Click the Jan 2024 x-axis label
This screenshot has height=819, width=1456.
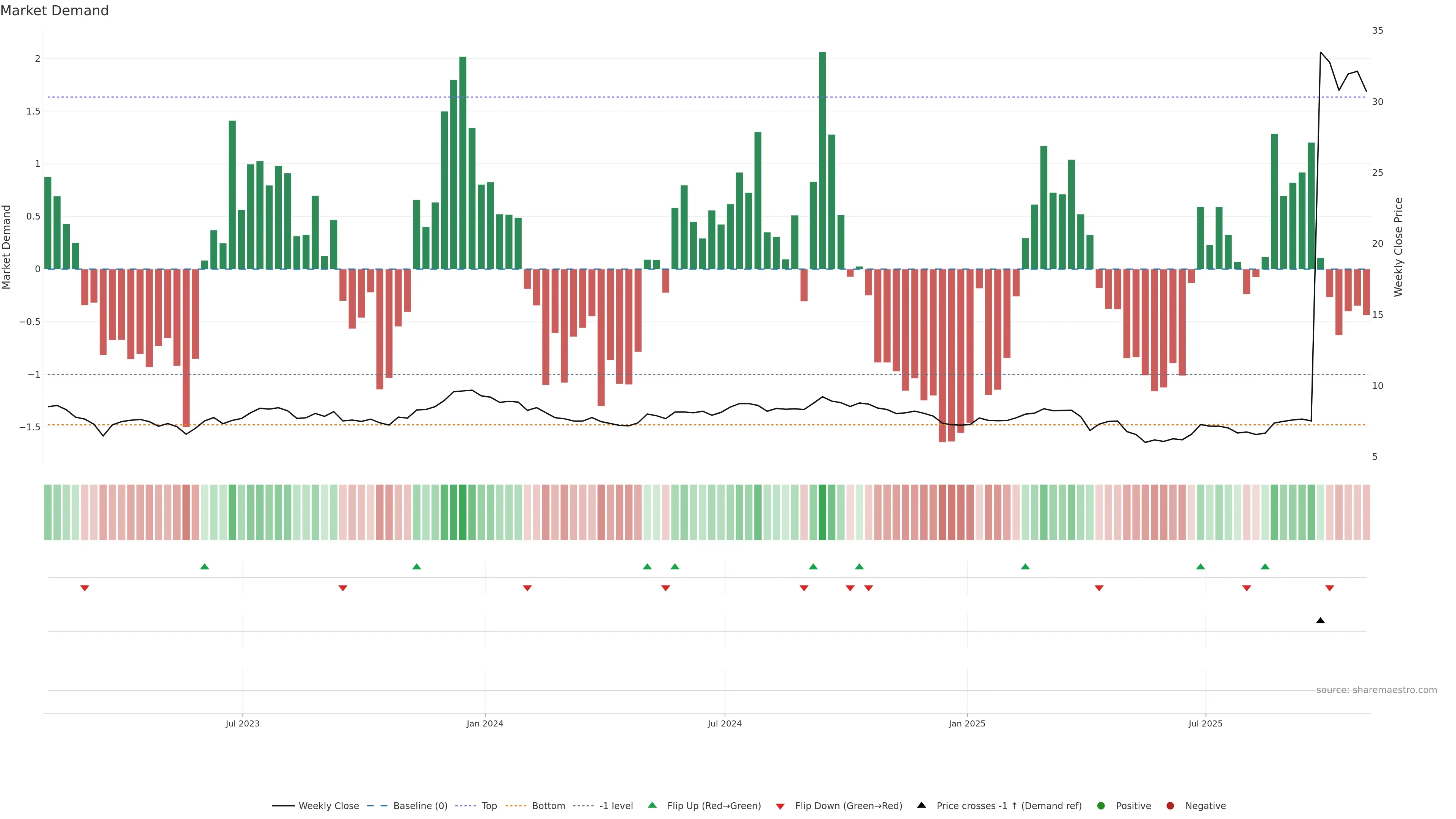tap(485, 723)
